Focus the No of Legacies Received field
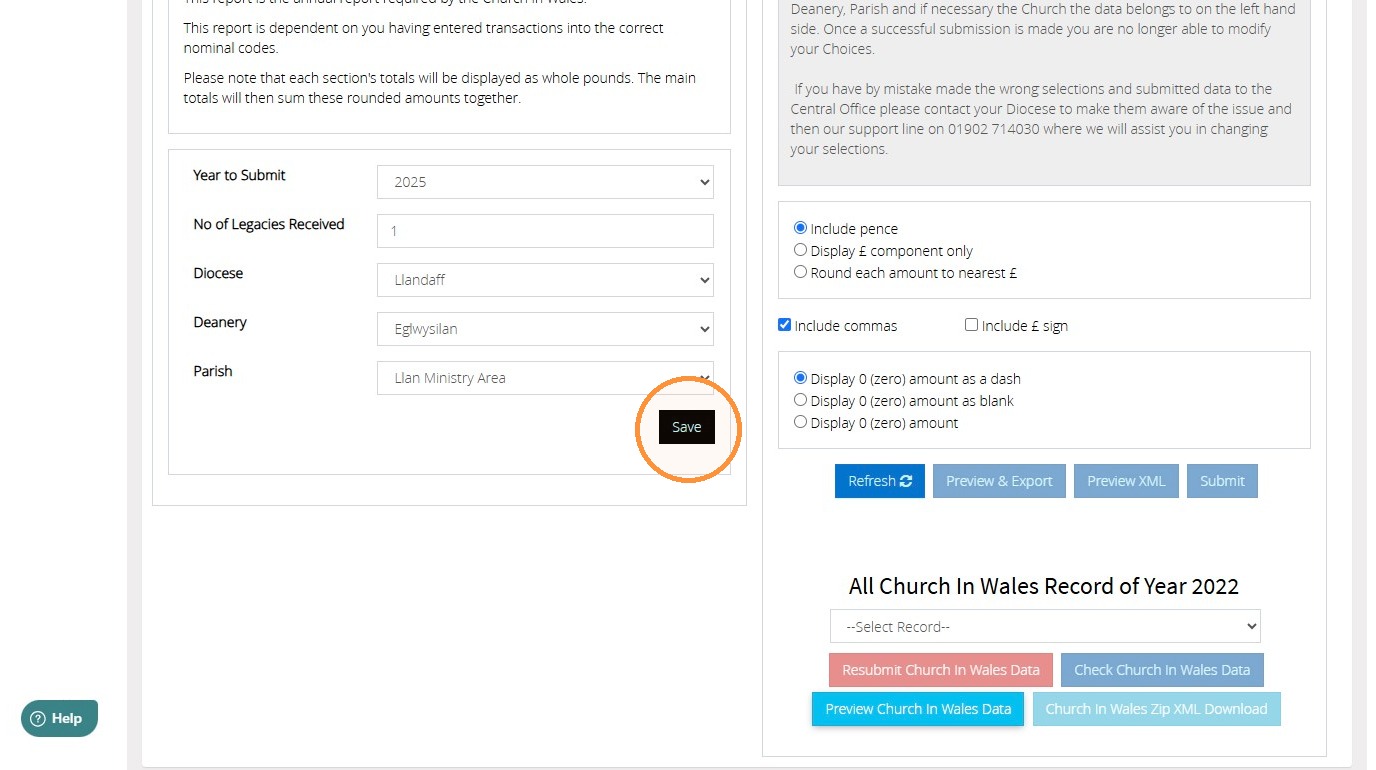Image resolution: width=1376 pixels, height=770 pixels. (x=545, y=231)
